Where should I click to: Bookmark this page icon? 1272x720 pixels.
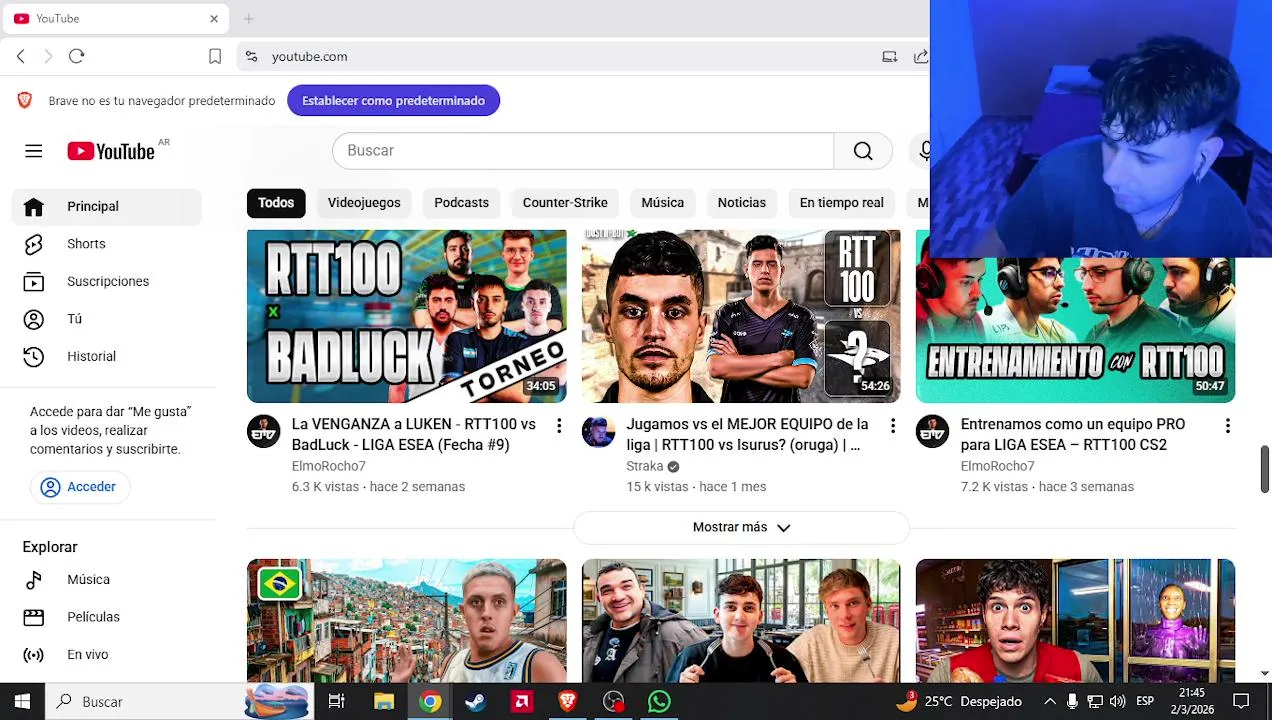coord(215,57)
